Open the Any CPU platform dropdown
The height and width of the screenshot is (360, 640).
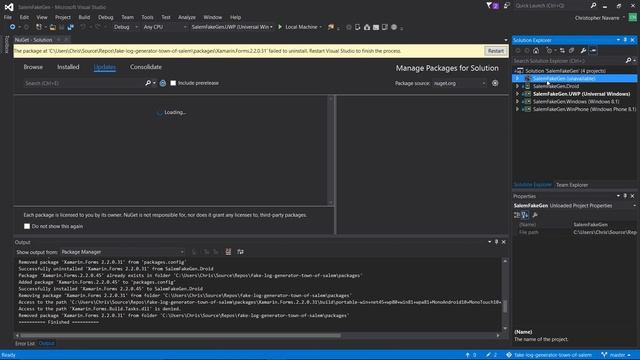coord(165,27)
